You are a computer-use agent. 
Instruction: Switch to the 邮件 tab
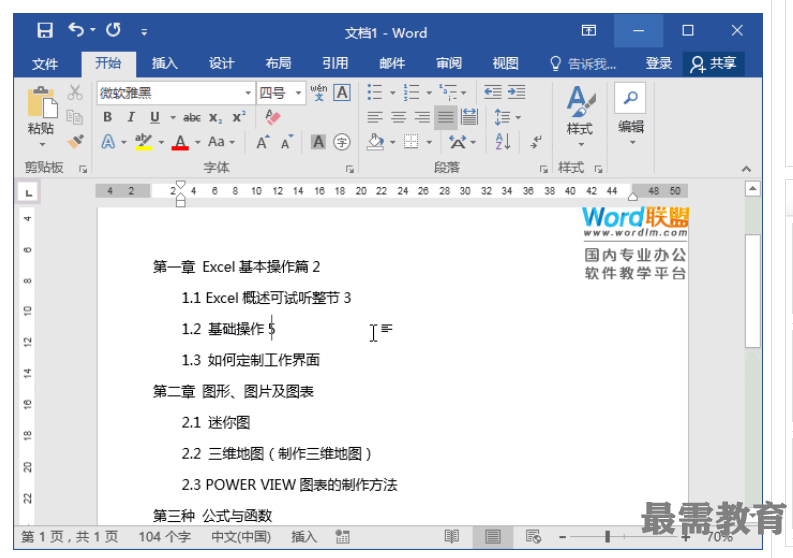(x=392, y=63)
